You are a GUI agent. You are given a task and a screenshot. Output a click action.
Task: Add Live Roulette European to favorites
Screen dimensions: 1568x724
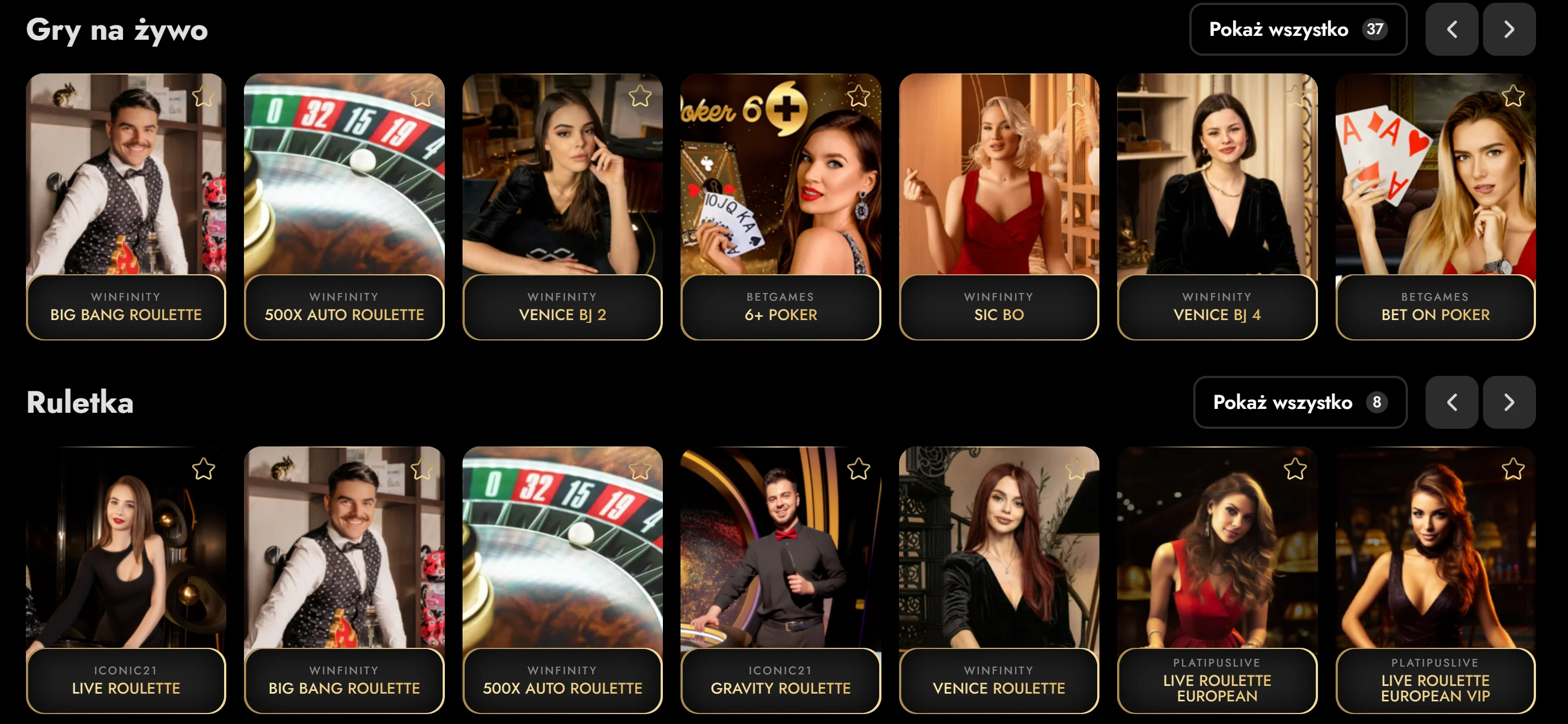1295,469
